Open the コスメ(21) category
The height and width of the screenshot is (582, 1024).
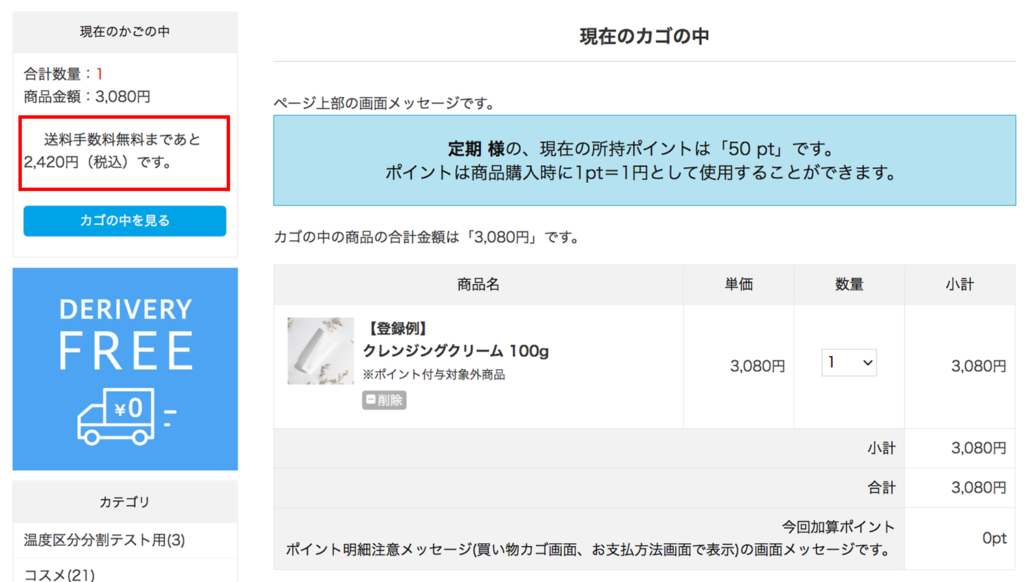[x=59, y=573]
